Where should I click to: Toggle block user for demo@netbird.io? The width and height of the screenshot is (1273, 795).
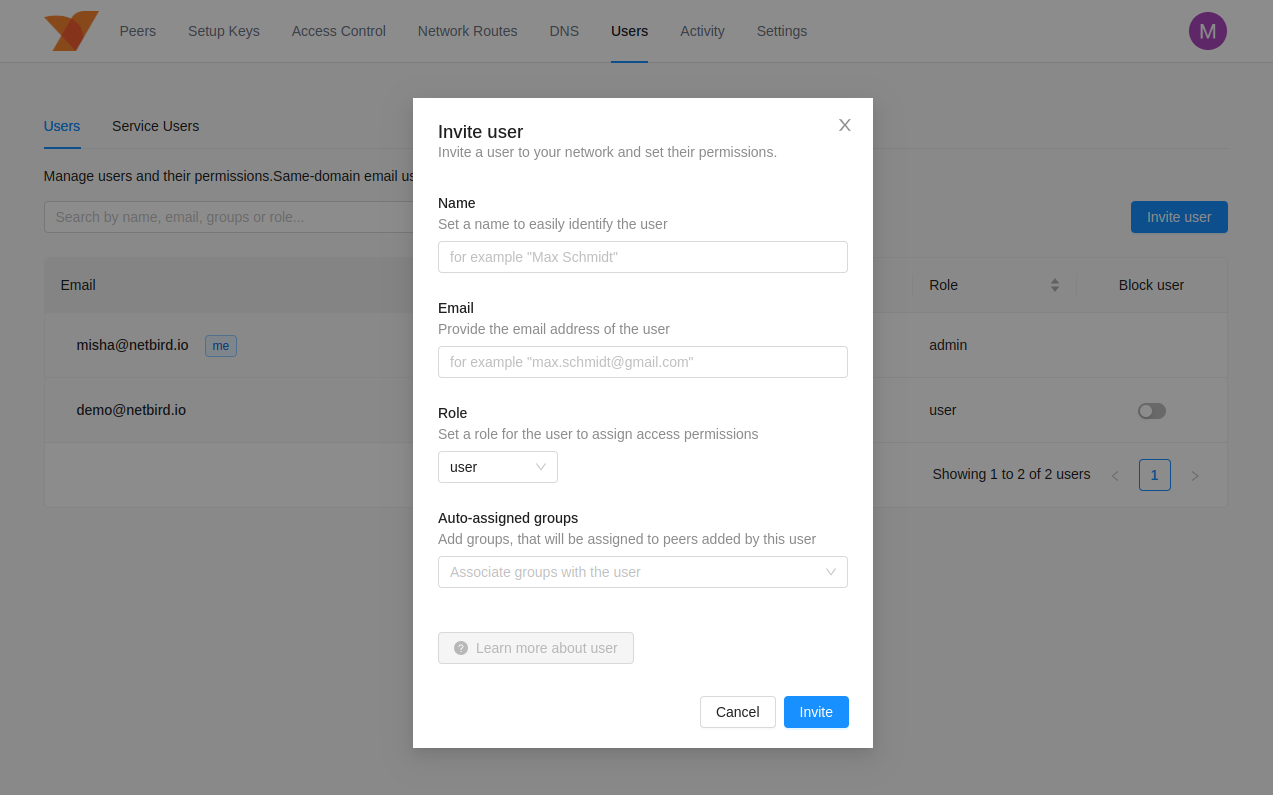1151,411
